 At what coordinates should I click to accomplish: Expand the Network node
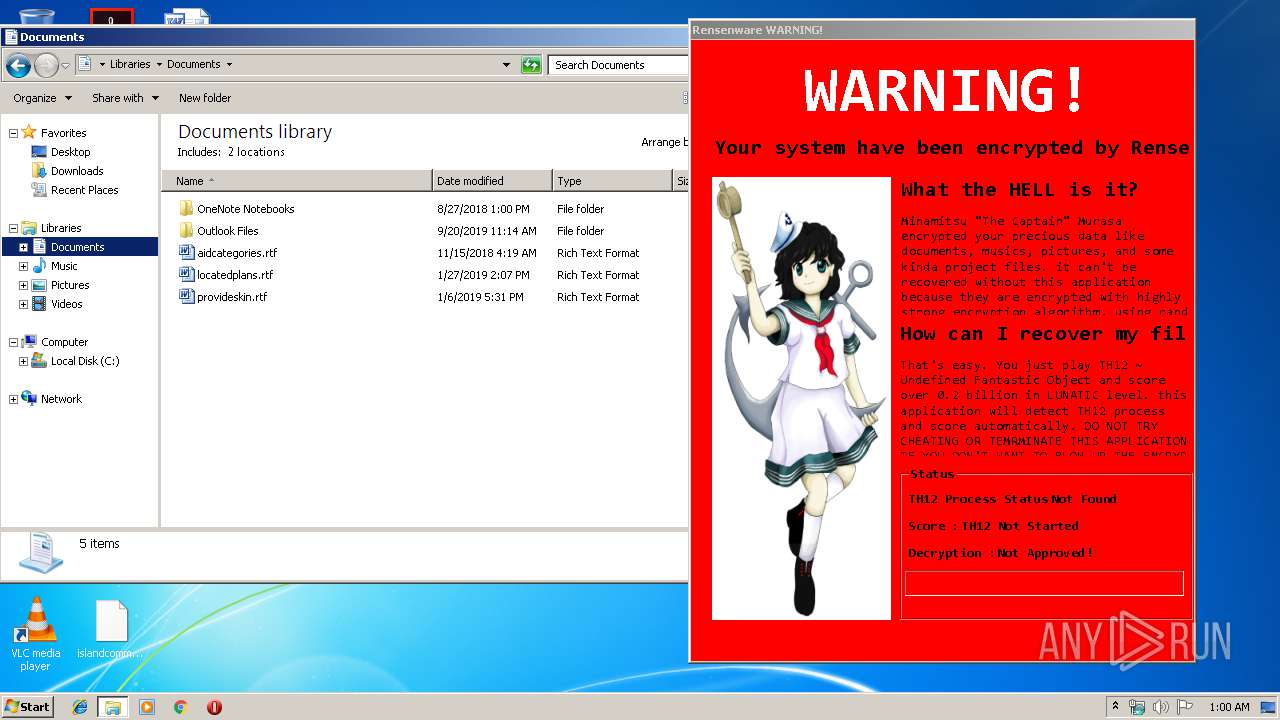[x=13, y=399]
